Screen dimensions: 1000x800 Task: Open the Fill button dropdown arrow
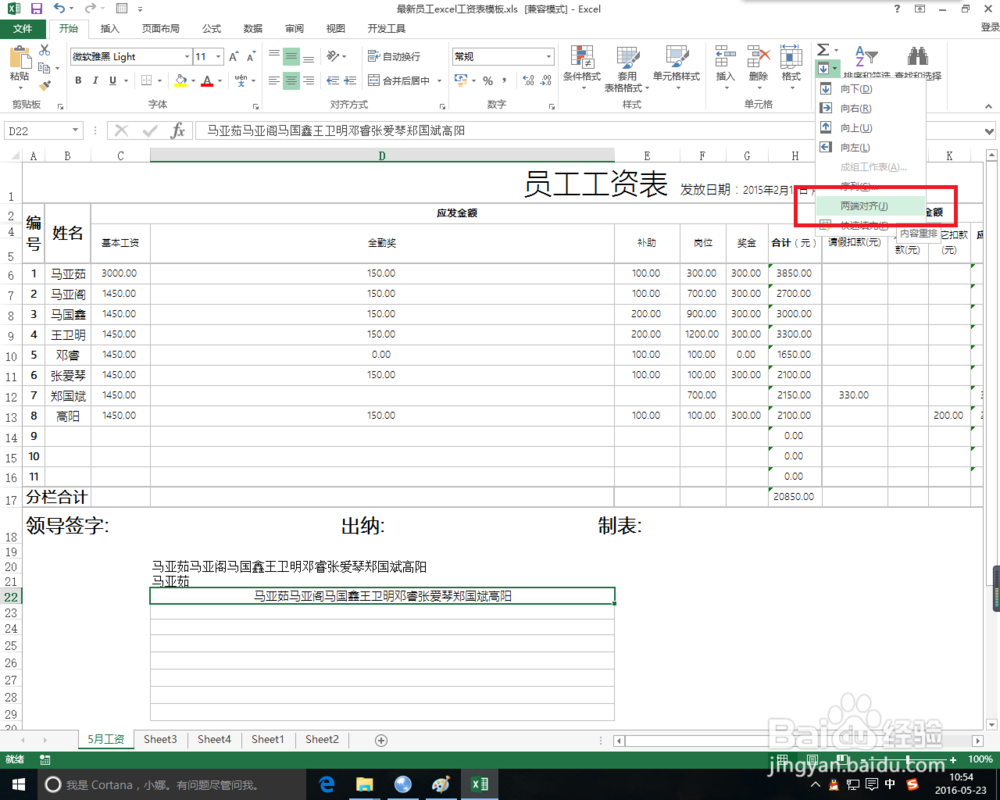pos(834,68)
